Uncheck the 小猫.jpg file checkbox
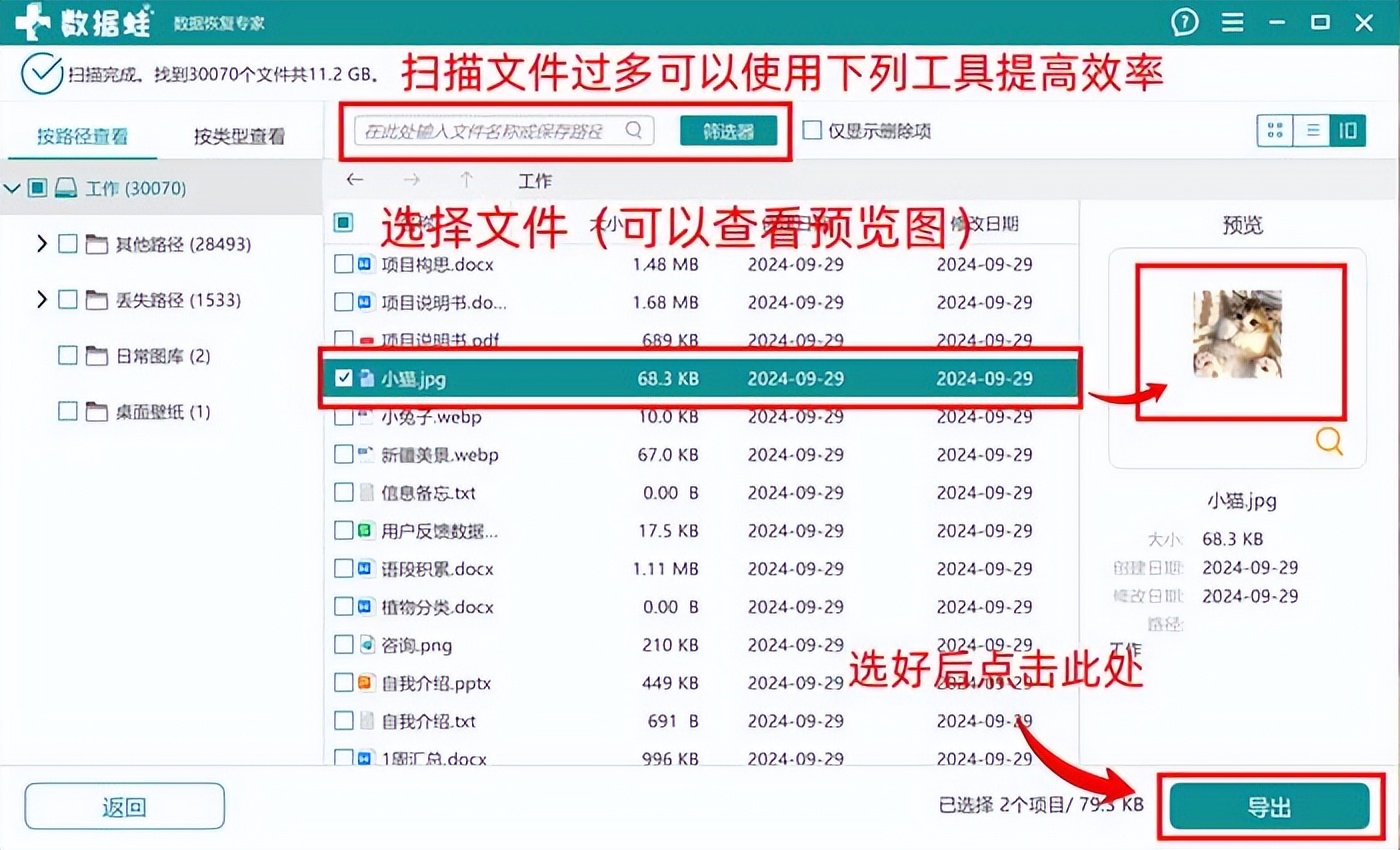Viewport: 1400px width, 850px height. click(343, 379)
